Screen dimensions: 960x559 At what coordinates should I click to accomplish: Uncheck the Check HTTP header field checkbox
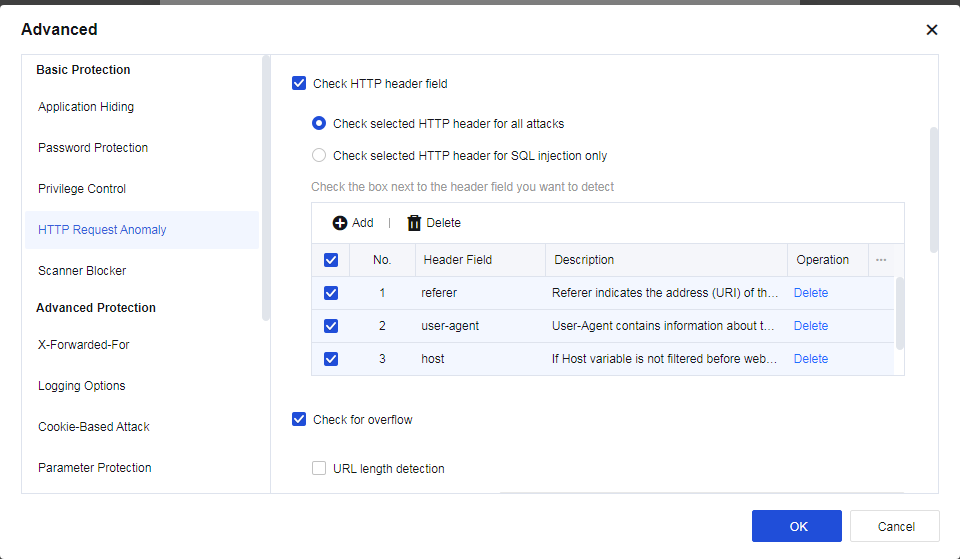tap(299, 84)
